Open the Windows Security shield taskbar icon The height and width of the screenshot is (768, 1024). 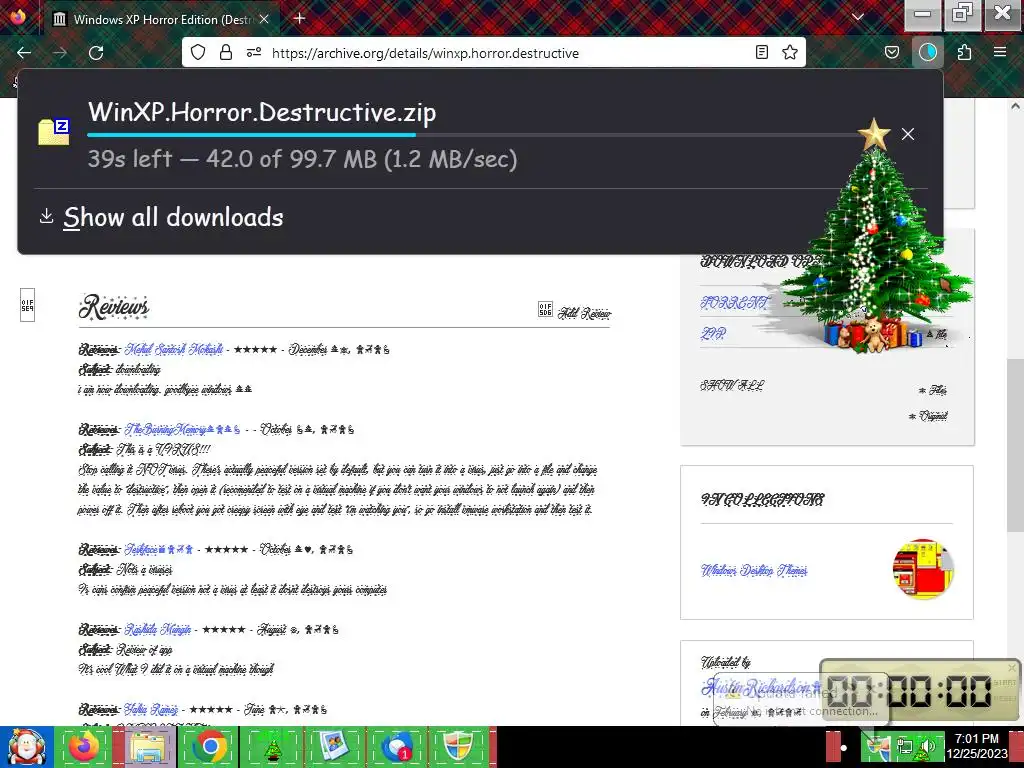click(x=458, y=746)
